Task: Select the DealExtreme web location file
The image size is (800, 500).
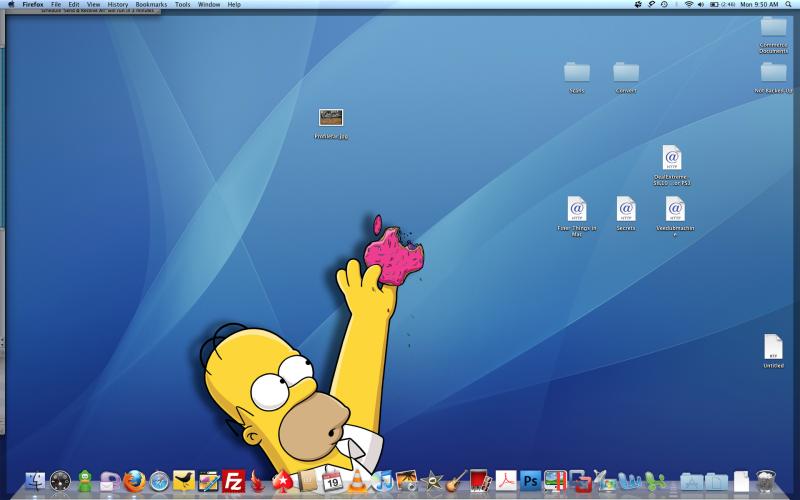Action: pyautogui.click(x=672, y=158)
